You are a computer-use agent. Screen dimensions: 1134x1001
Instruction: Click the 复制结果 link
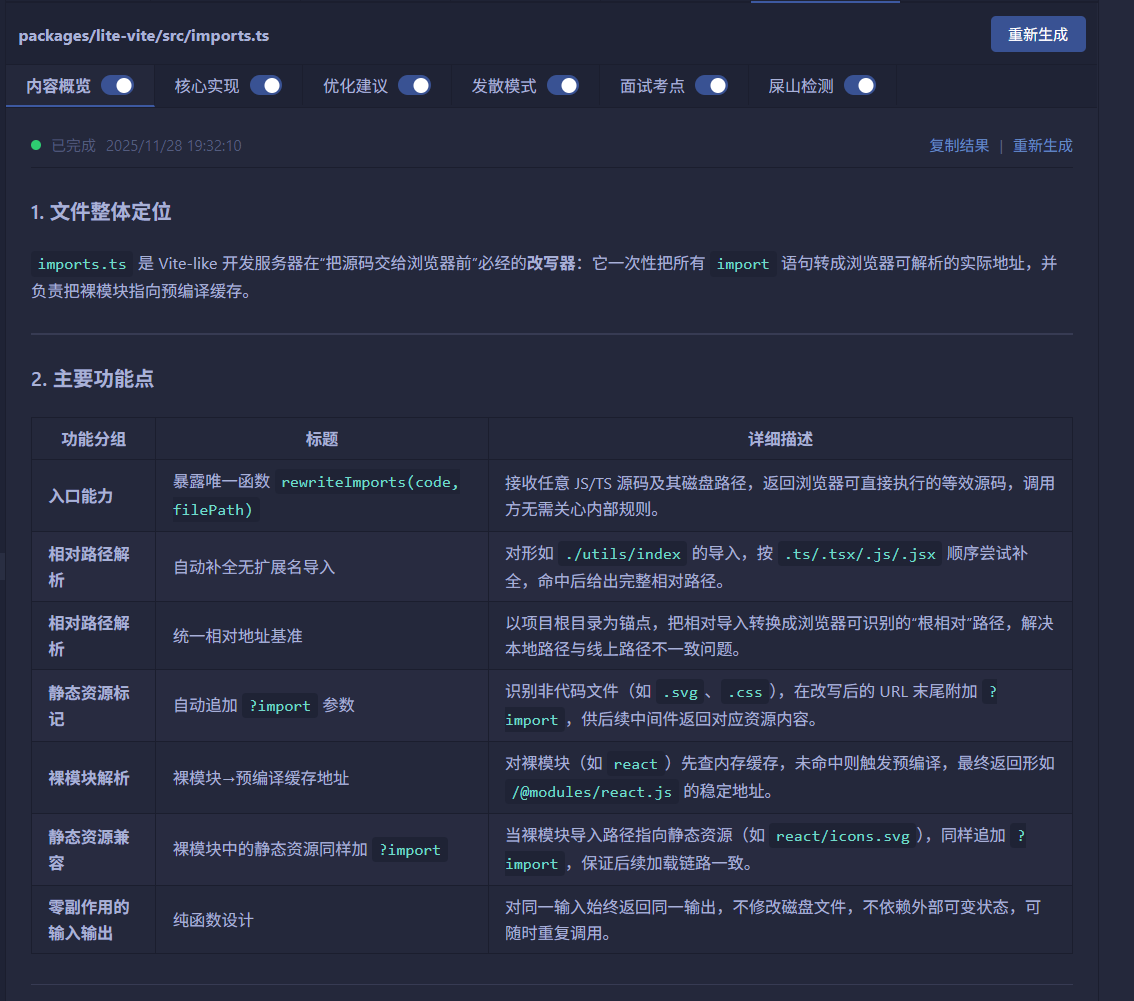(958, 145)
